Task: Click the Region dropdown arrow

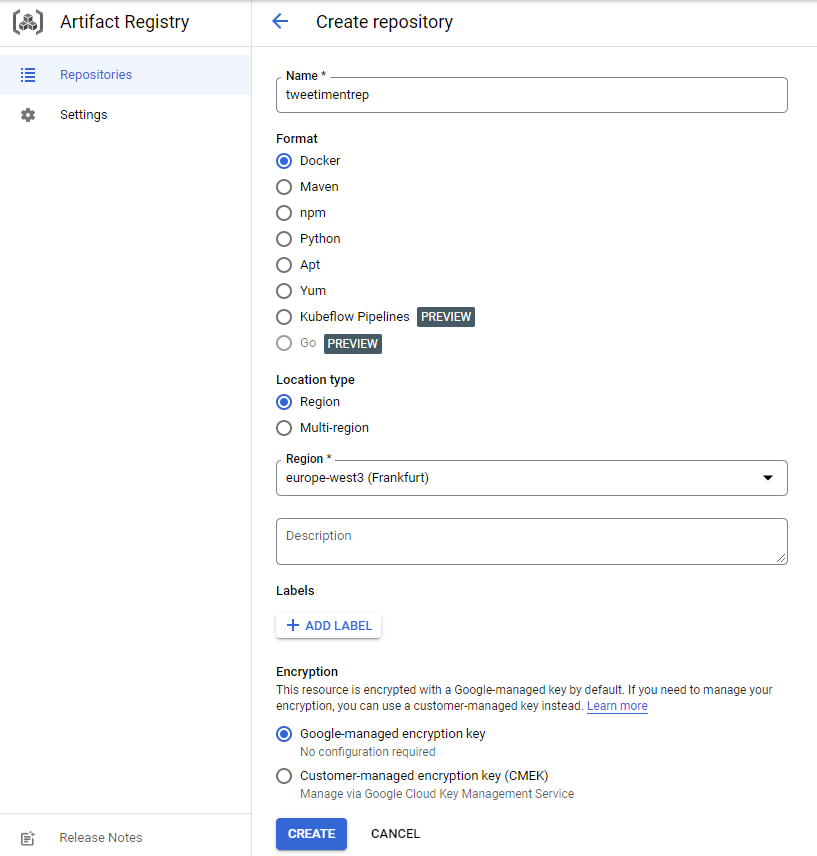Action: coord(768,478)
